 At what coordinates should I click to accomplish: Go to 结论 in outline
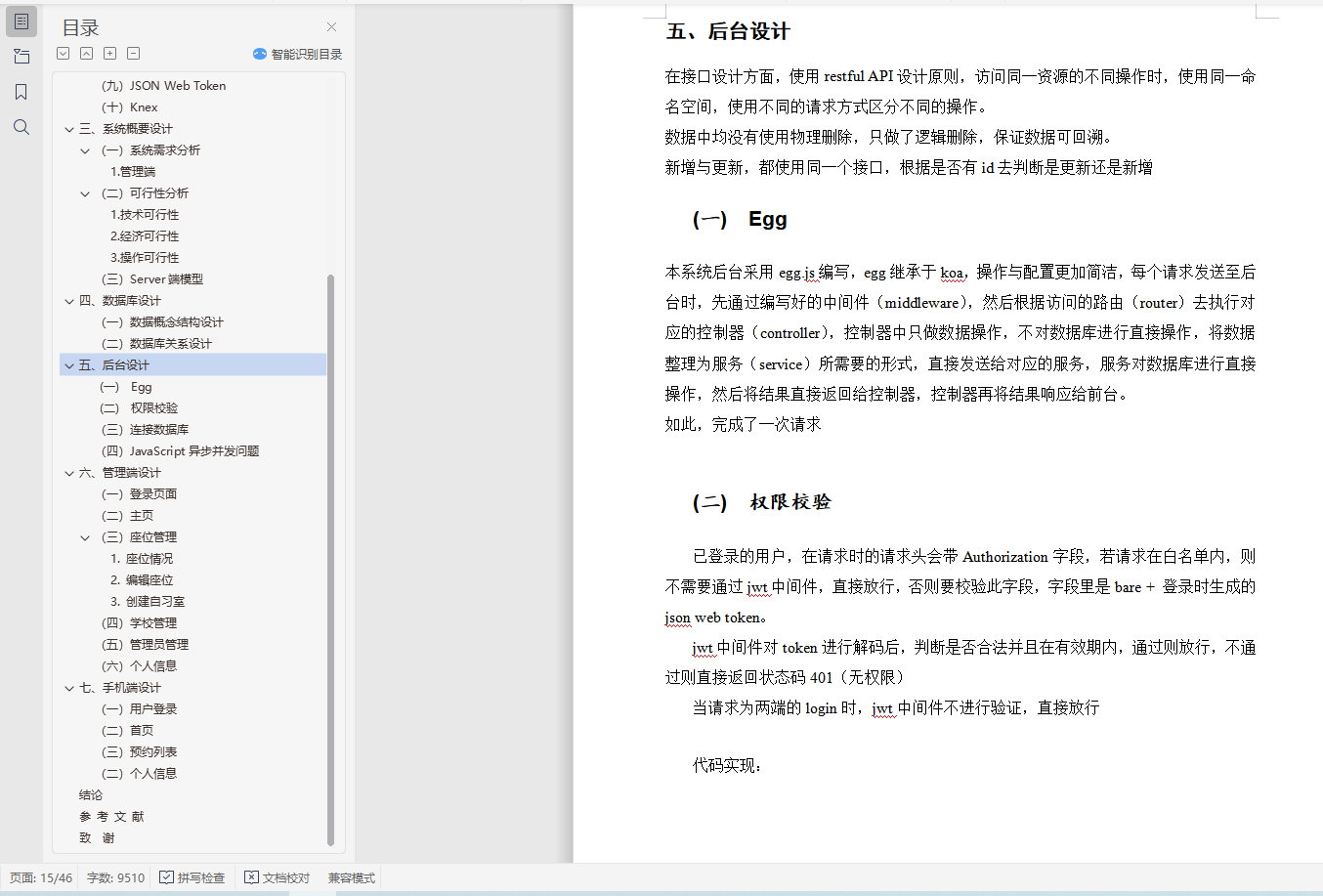tap(91, 795)
